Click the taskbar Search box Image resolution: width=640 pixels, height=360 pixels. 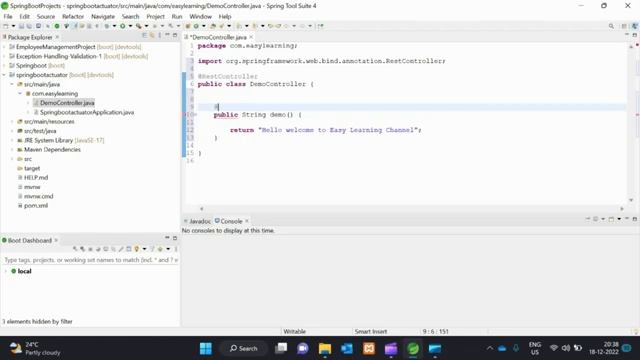pyautogui.click(x=243, y=348)
